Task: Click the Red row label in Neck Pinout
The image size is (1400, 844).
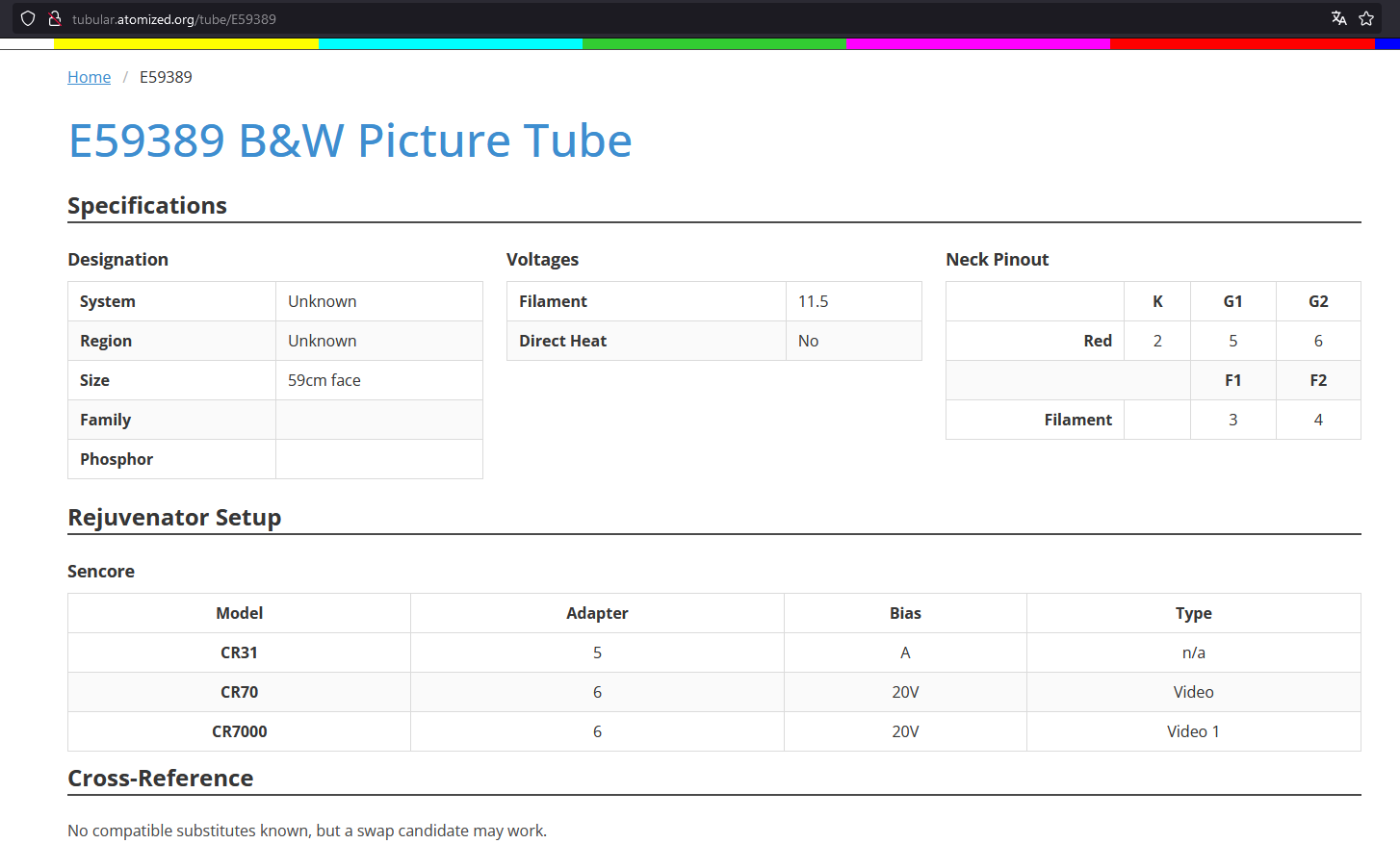Action: [x=1098, y=341]
